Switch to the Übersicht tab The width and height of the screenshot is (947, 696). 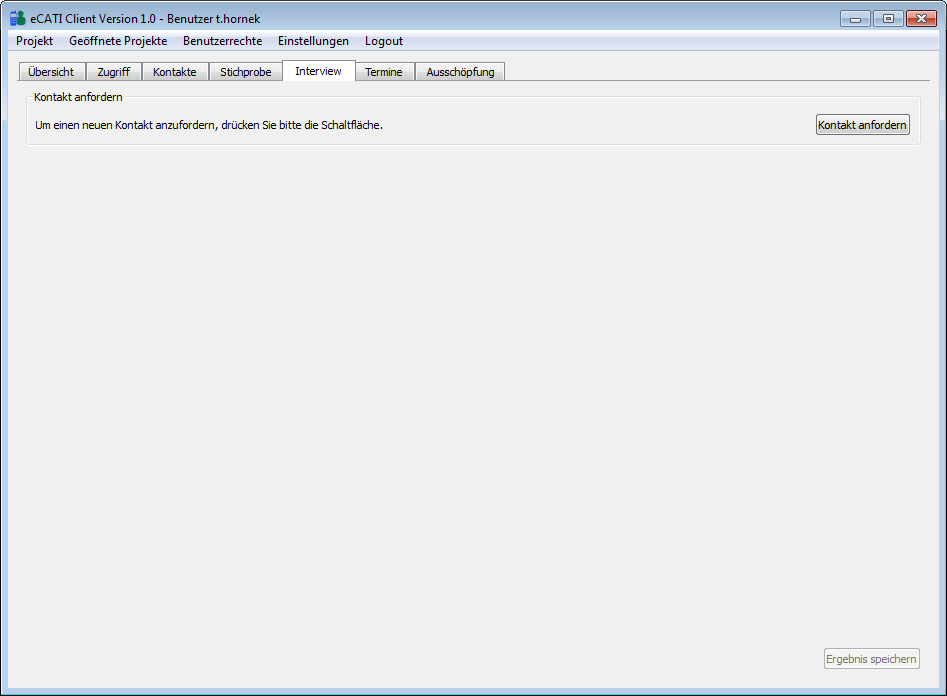click(x=51, y=72)
